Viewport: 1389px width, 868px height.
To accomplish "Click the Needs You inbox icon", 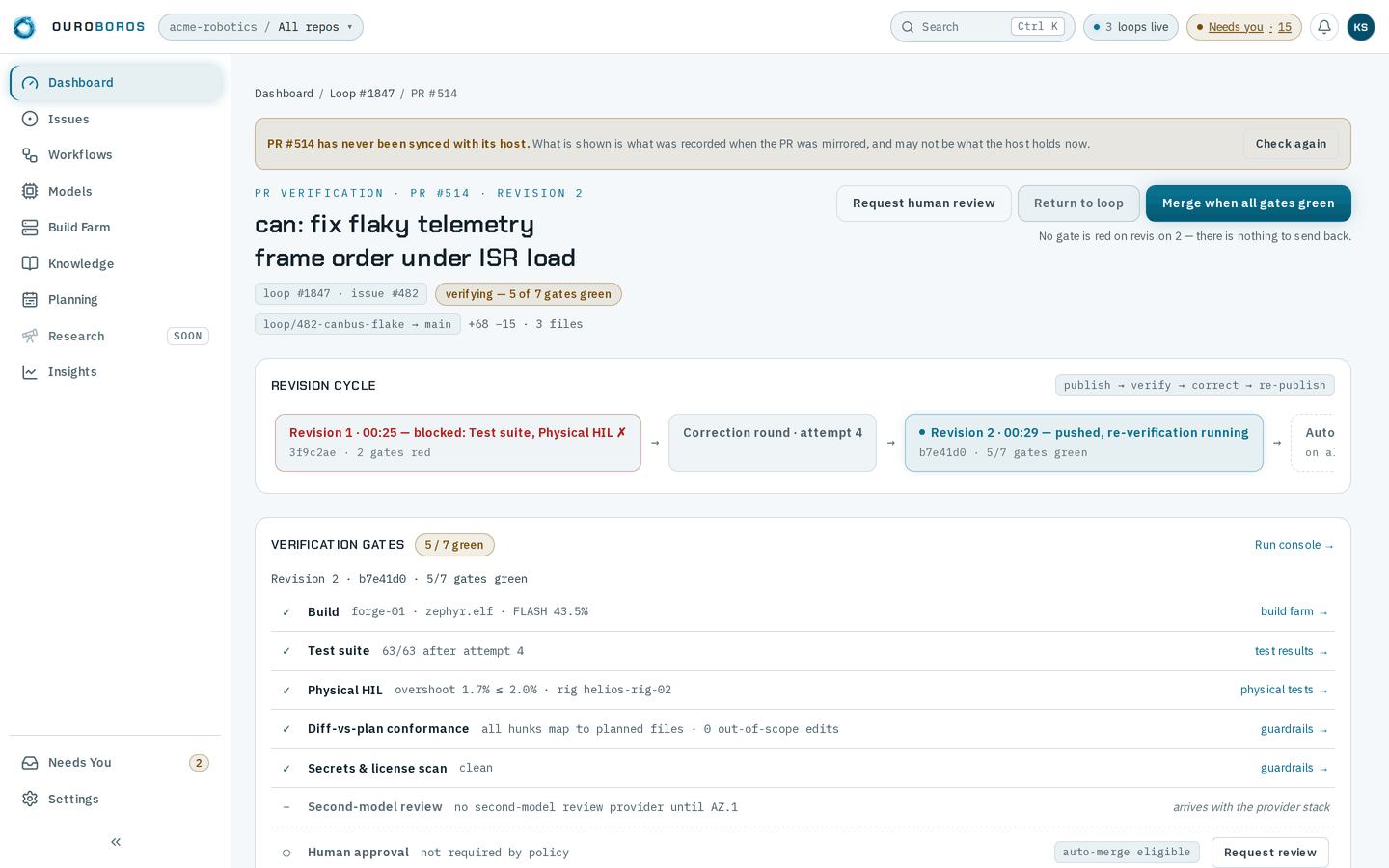I will pos(30,763).
